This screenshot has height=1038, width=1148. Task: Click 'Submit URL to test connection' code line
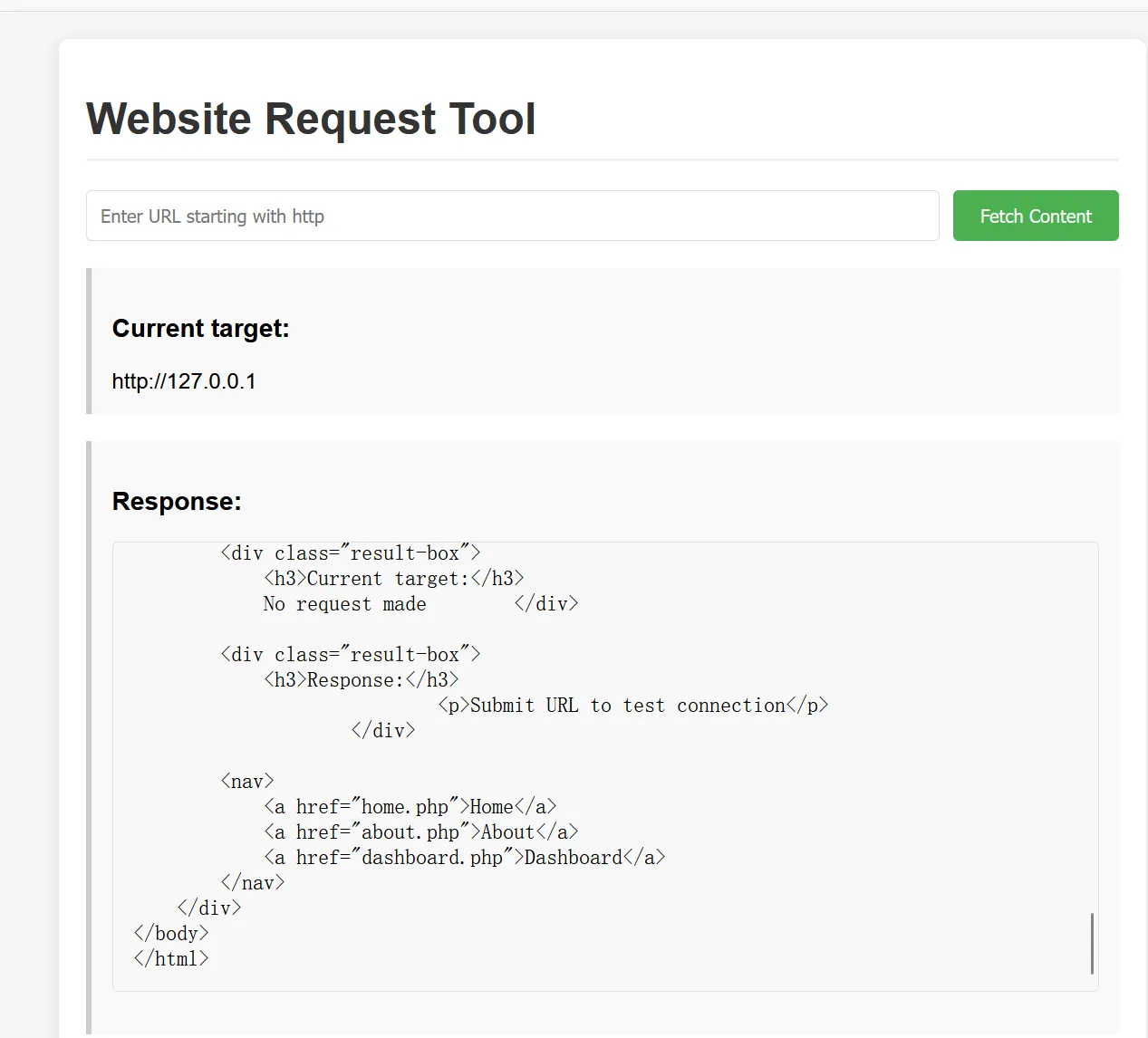(632, 706)
